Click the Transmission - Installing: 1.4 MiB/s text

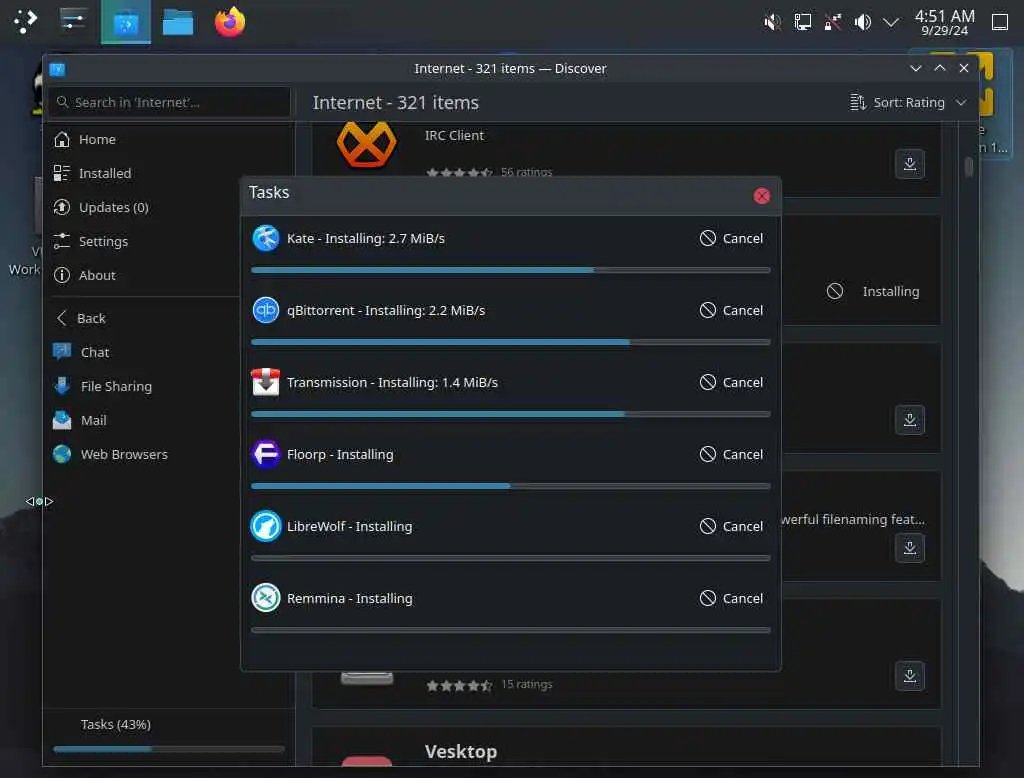[392, 382]
